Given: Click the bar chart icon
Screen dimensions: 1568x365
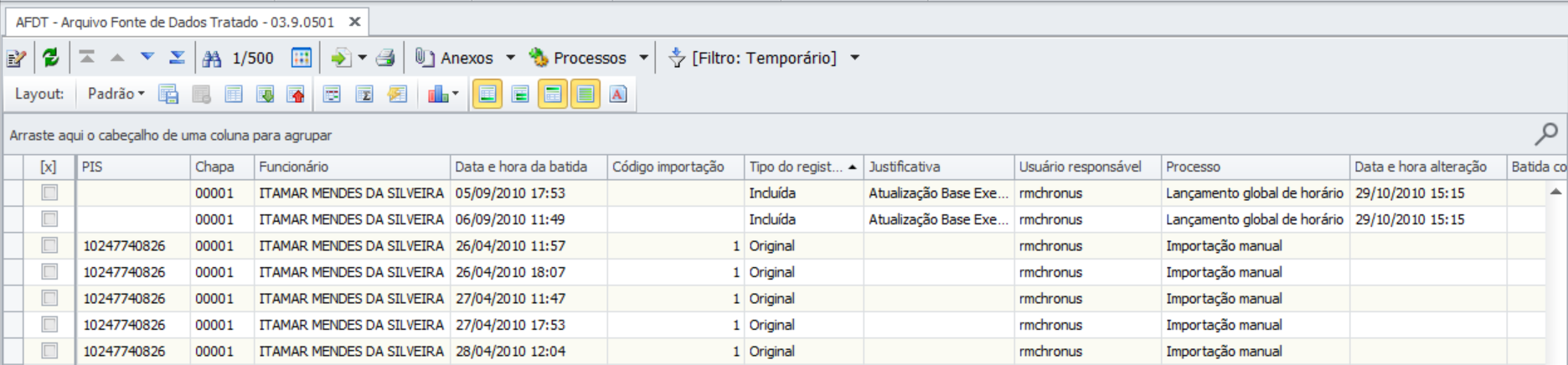Looking at the screenshot, I should point(438,94).
